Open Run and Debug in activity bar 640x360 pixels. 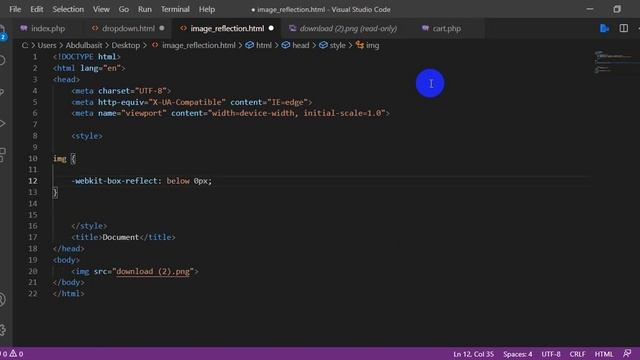(2, 123)
